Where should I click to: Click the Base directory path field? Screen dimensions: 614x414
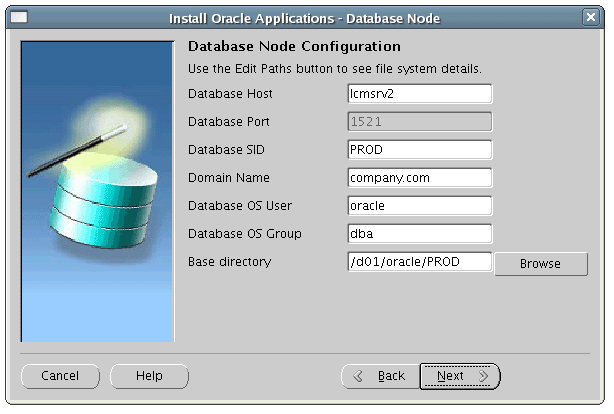[x=420, y=262]
